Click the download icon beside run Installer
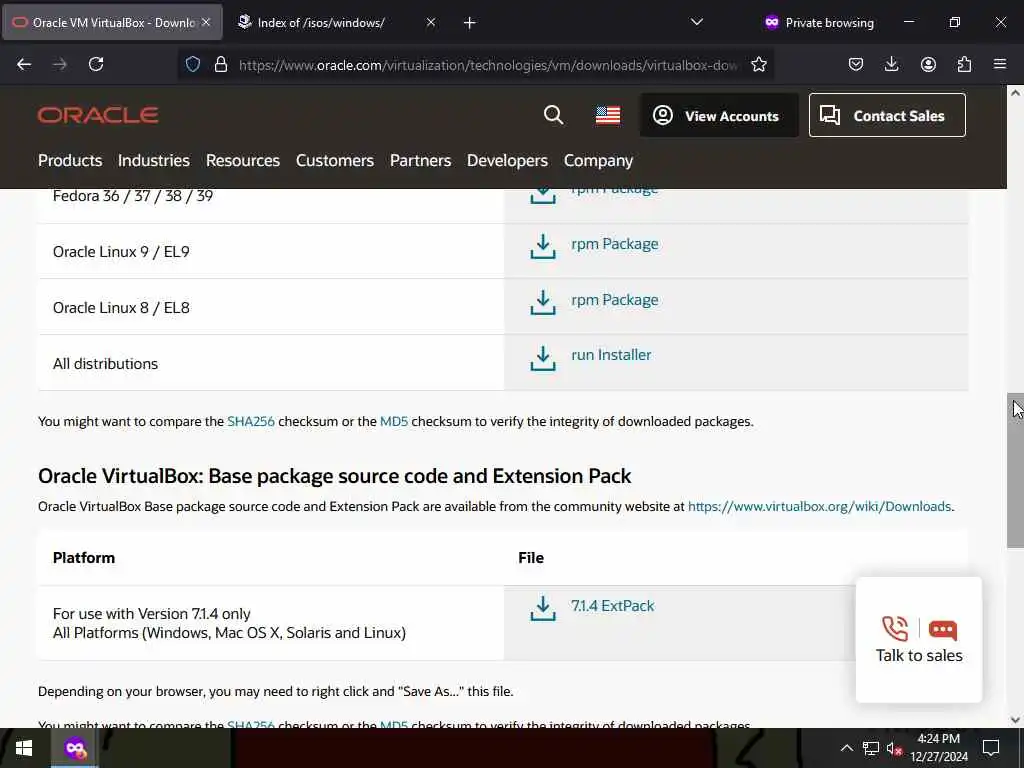The image size is (1024, 768). tap(543, 358)
